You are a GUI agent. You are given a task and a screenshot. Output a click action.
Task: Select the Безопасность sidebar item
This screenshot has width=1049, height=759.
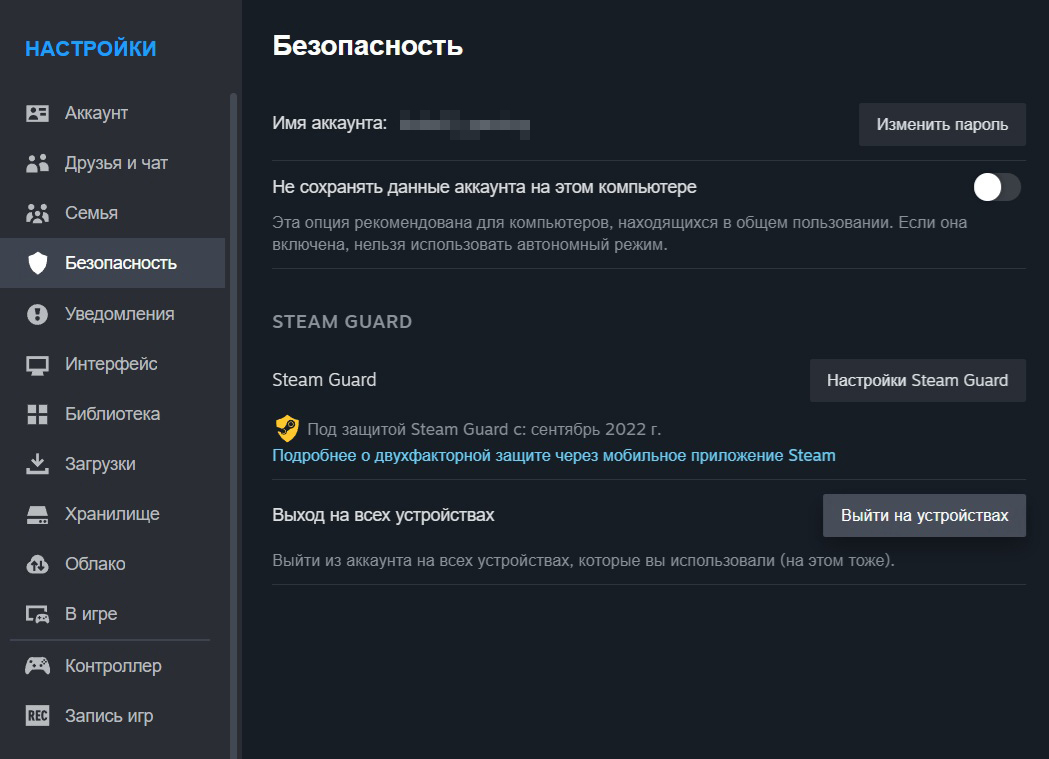click(112, 263)
